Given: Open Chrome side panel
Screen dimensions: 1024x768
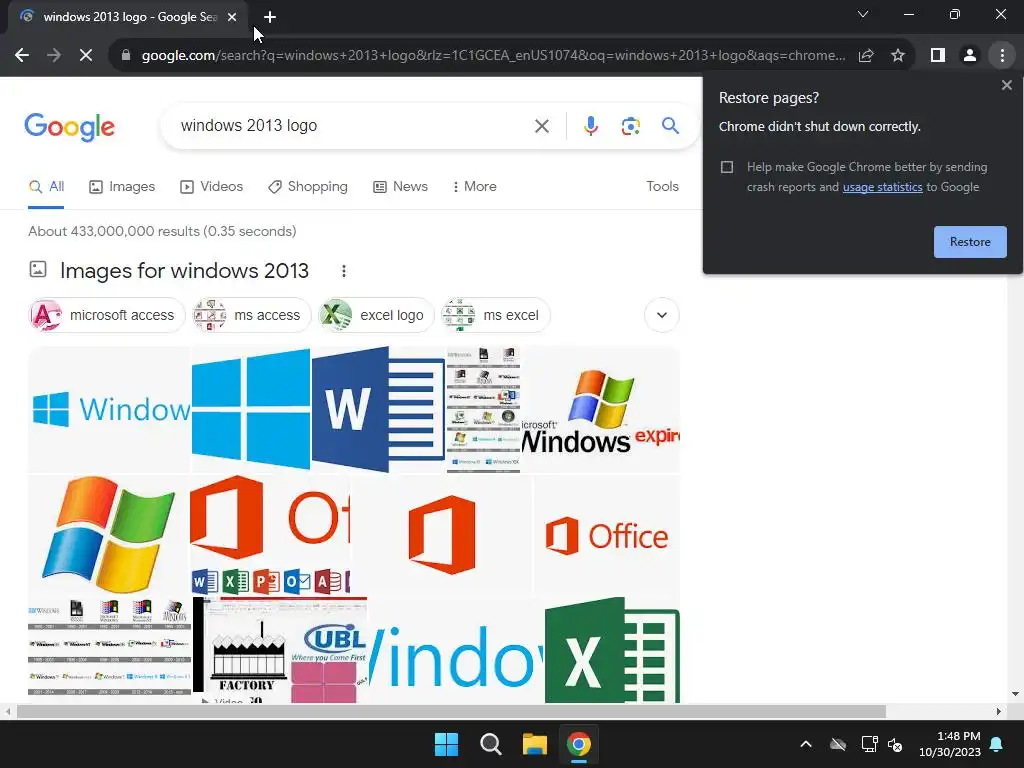Looking at the screenshot, I should 938,56.
